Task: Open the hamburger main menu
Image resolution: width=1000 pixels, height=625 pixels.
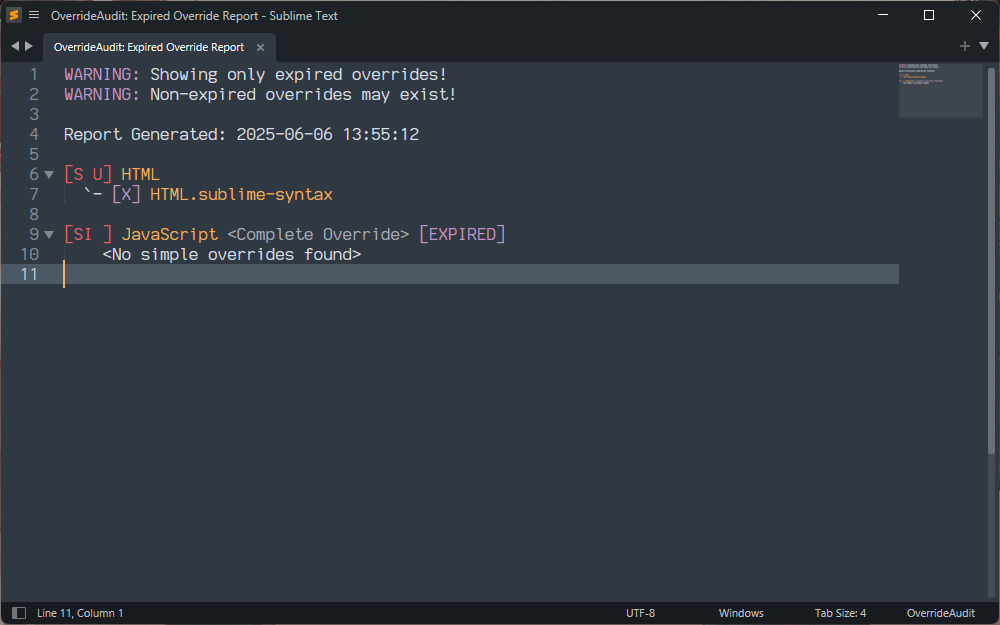Action: tap(34, 15)
